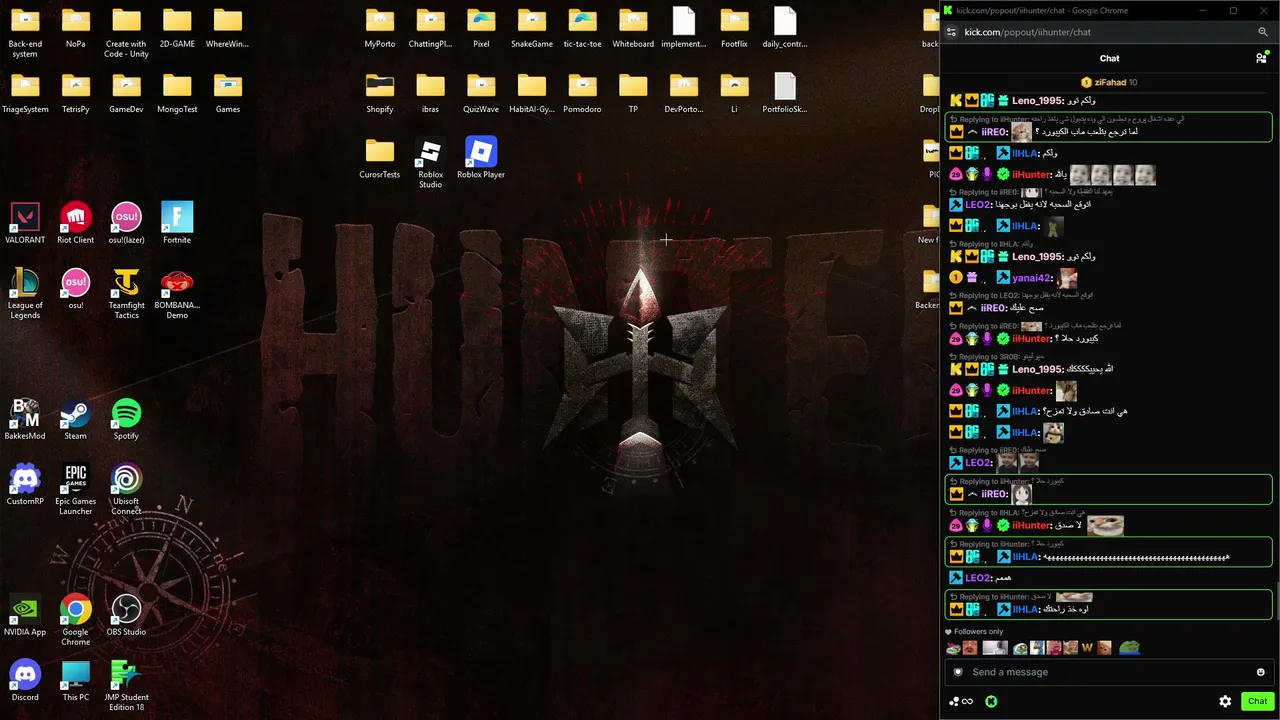Click the daily_contr... file on desktop
The width and height of the screenshot is (1280, 720).
(x=785, y=28)
